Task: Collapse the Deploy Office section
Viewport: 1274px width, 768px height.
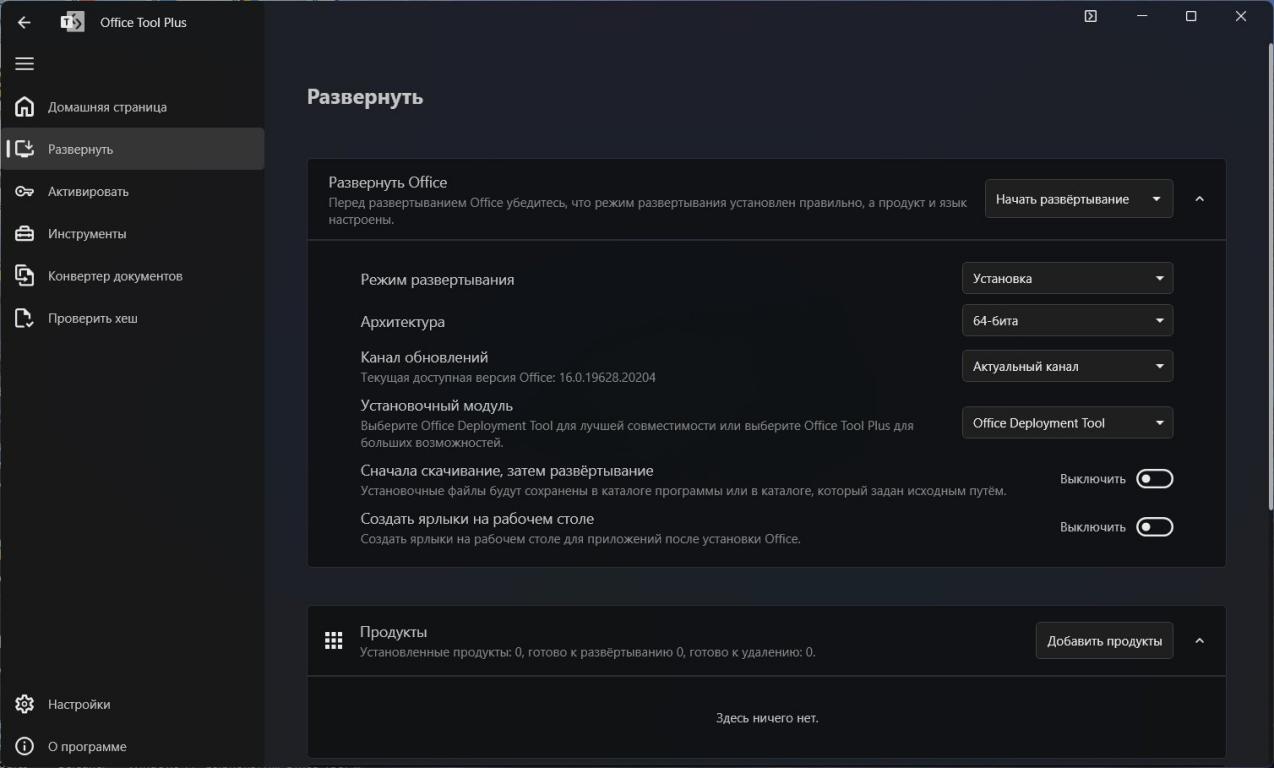Action: (x=1199, y=199)
